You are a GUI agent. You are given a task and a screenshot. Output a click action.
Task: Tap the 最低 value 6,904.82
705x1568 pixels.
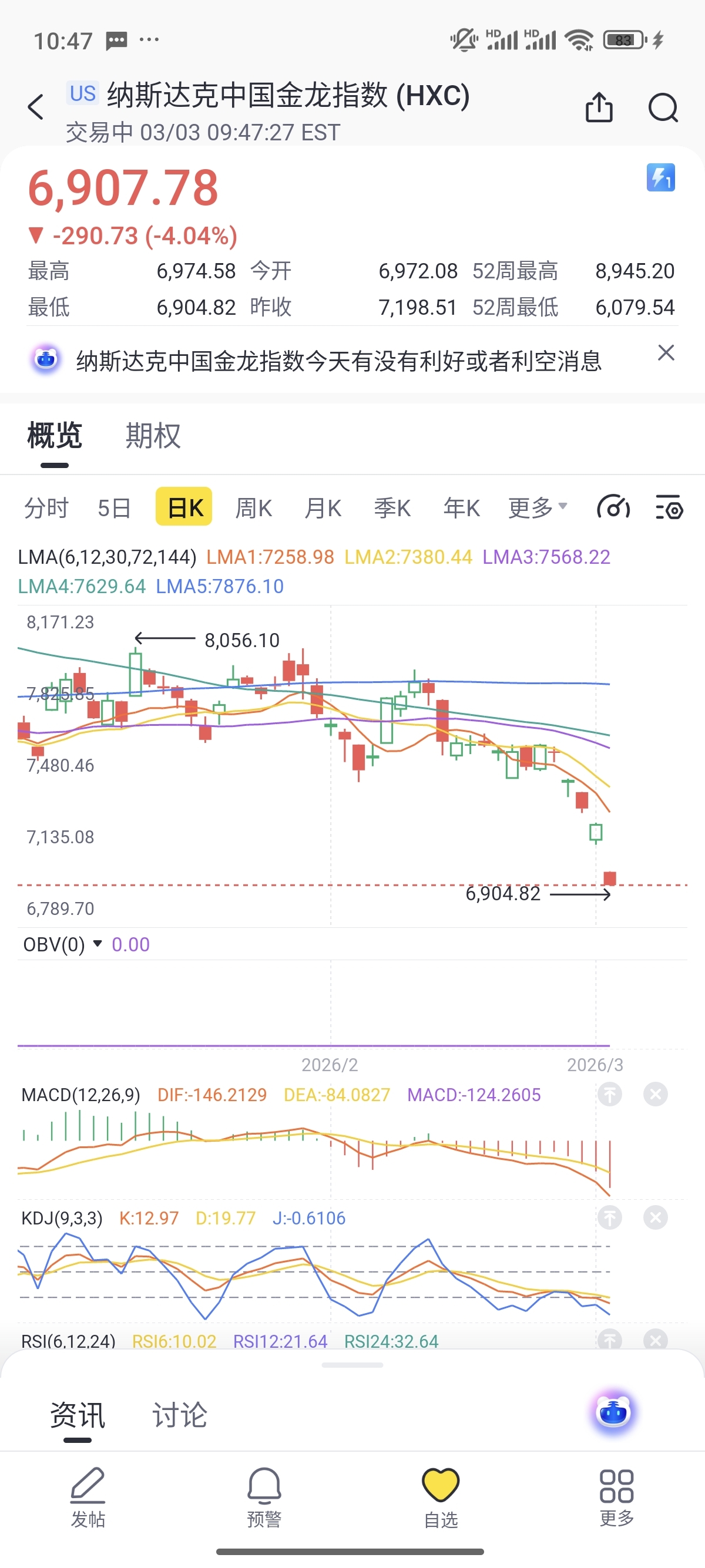196,307
